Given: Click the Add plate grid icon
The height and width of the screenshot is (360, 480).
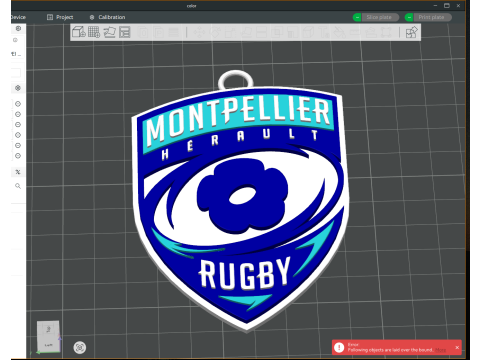Looking at the screenshot, I should (x=94, y=32).
